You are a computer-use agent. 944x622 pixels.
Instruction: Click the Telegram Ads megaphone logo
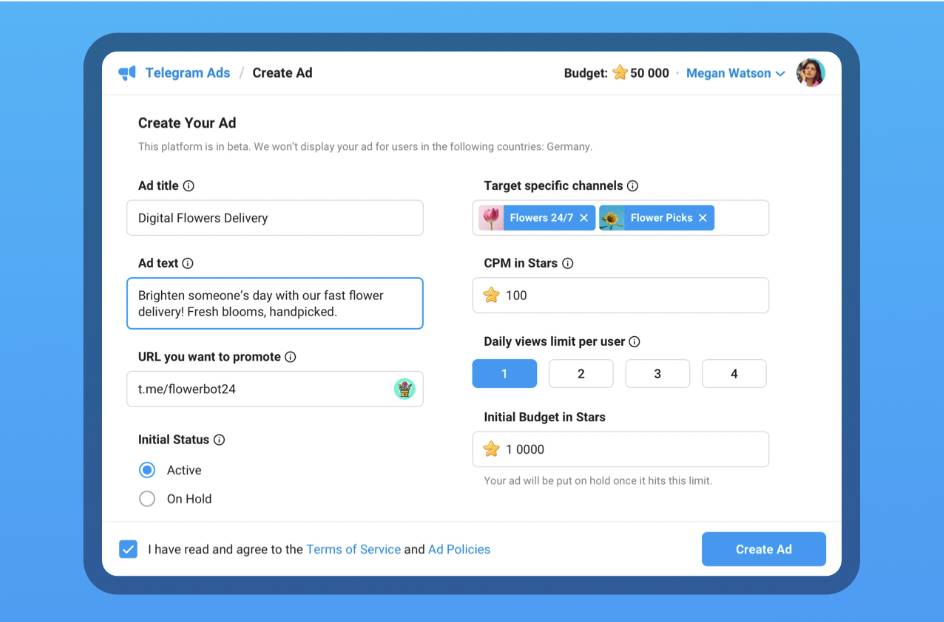[x=127, y=73]
